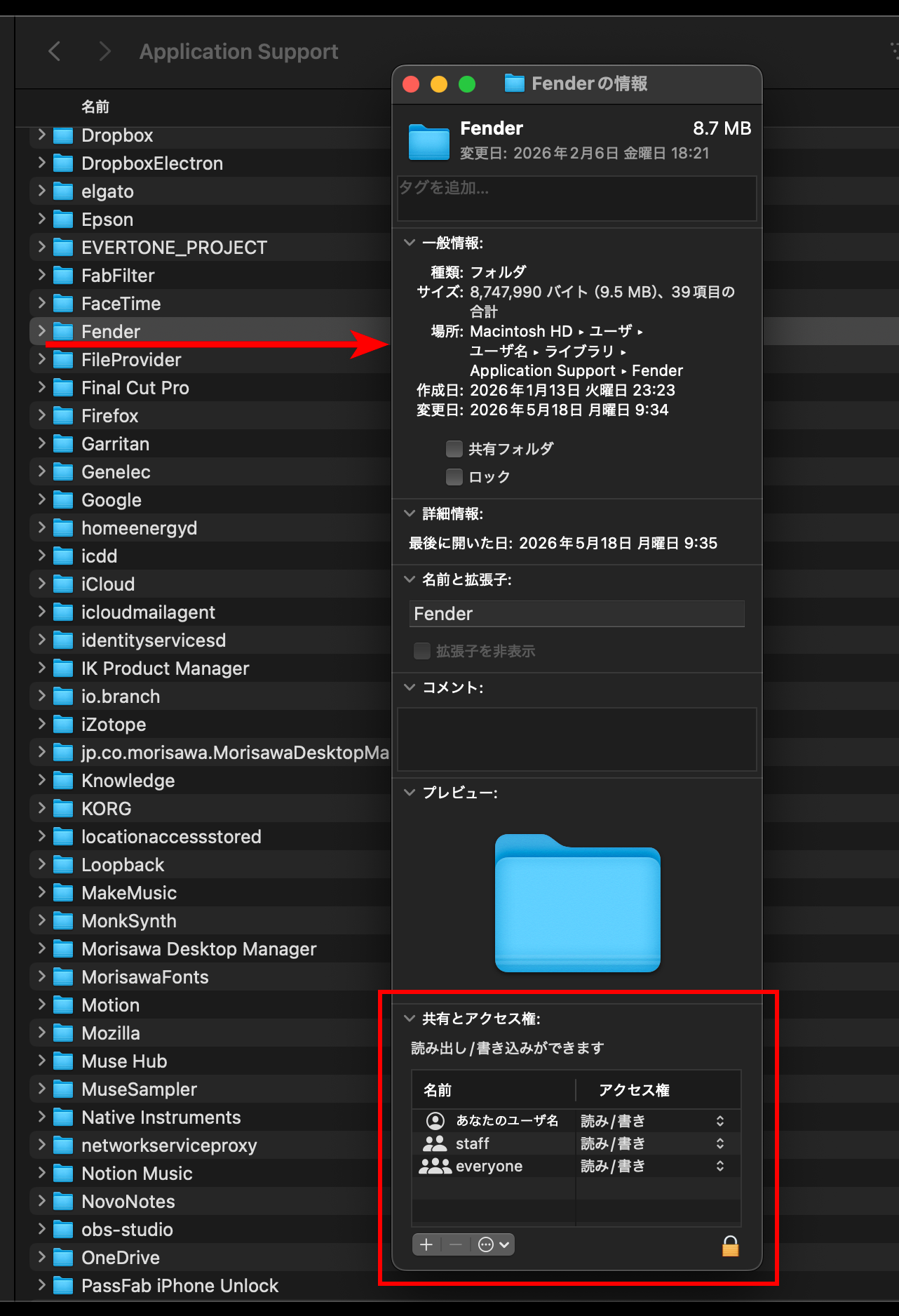Click the Finder back navigation arrow
Screen dimensions: 899x1316
pyautogui.click(x=55, y=51)
